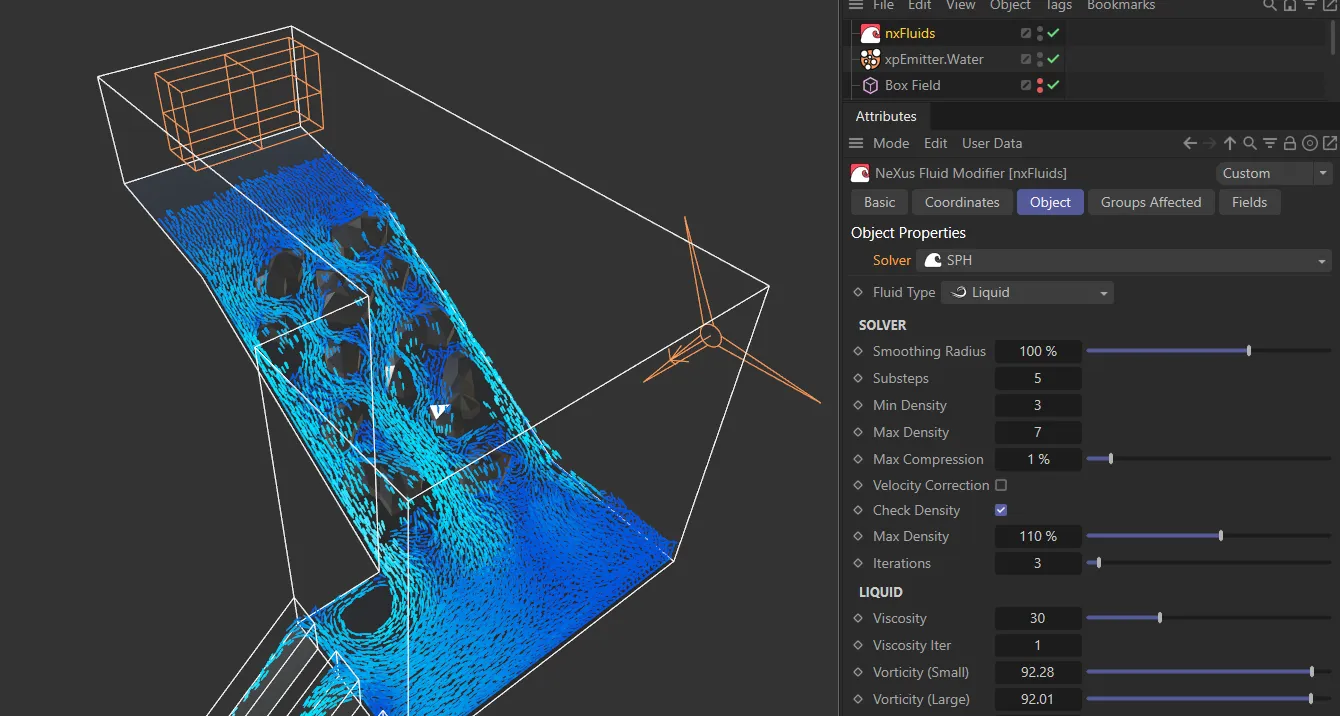Image resolution: width=1340 pixels, height=716 pixels.
Task: Click the up arrow navigation icon in Attributes
Action: (x=1230, y=143)
